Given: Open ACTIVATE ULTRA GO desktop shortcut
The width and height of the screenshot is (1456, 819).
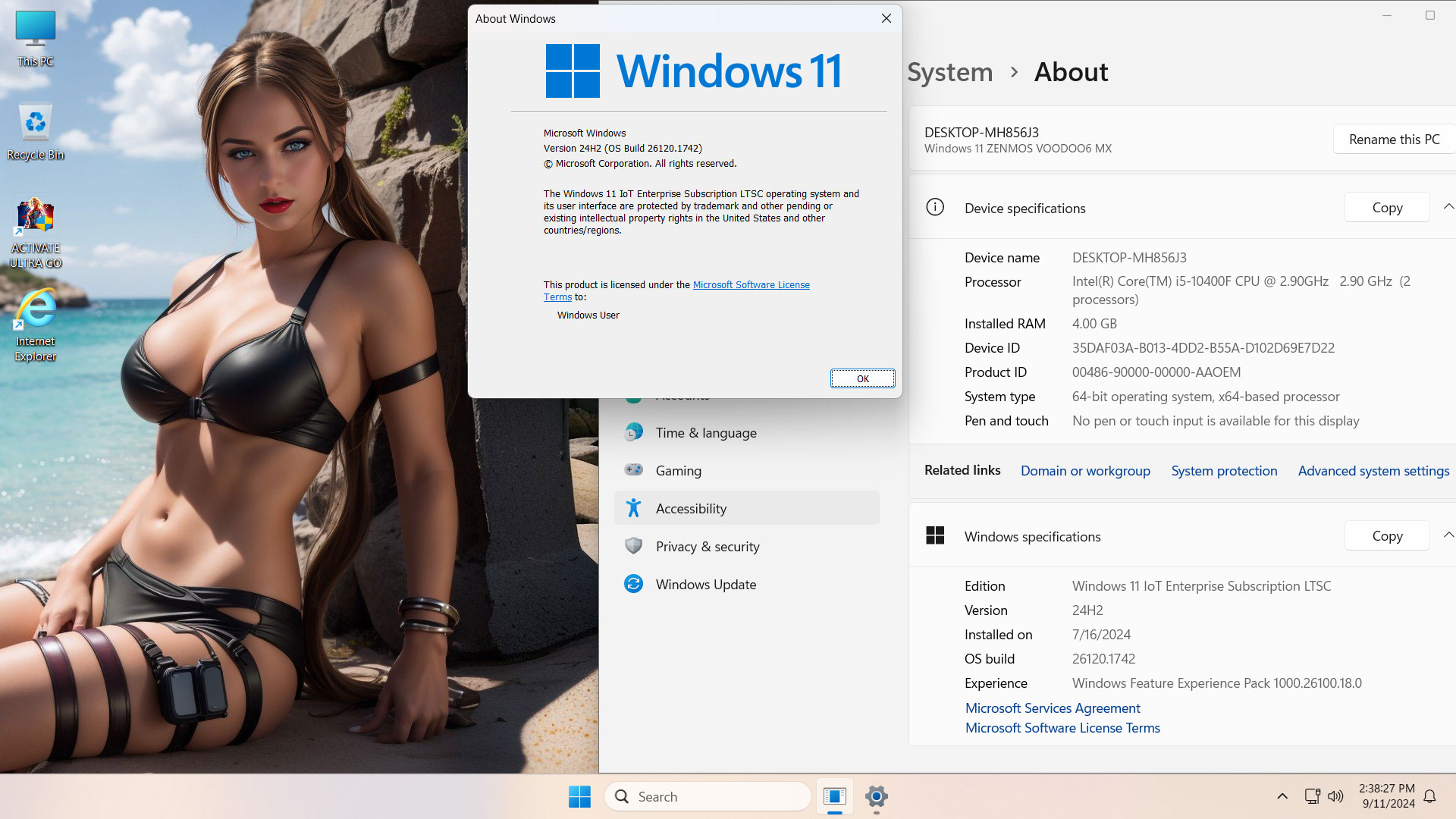Looking at the screenshot, I should pos(35,232).
